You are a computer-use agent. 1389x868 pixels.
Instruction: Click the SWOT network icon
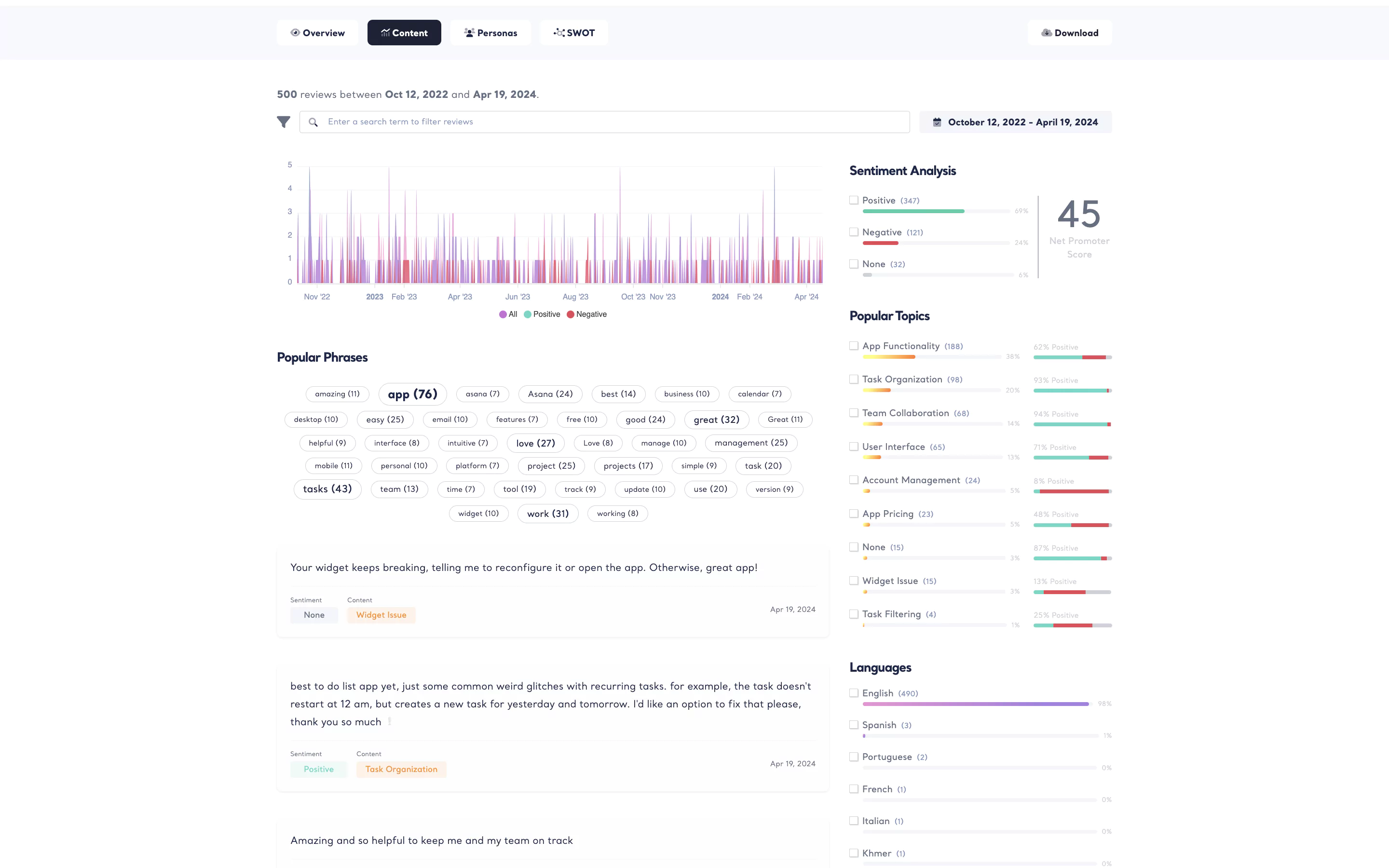558,33
